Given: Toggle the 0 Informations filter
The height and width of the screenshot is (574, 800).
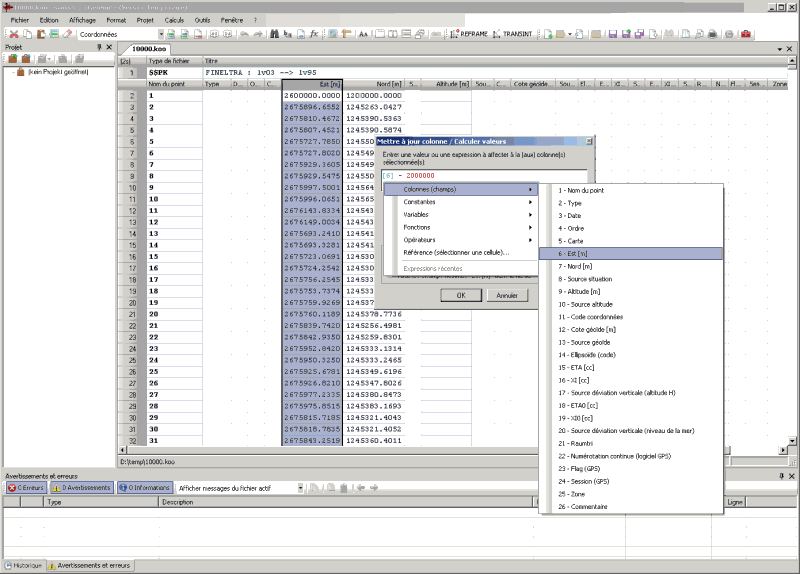Looking at the screenshot, I should click(146, 488).
